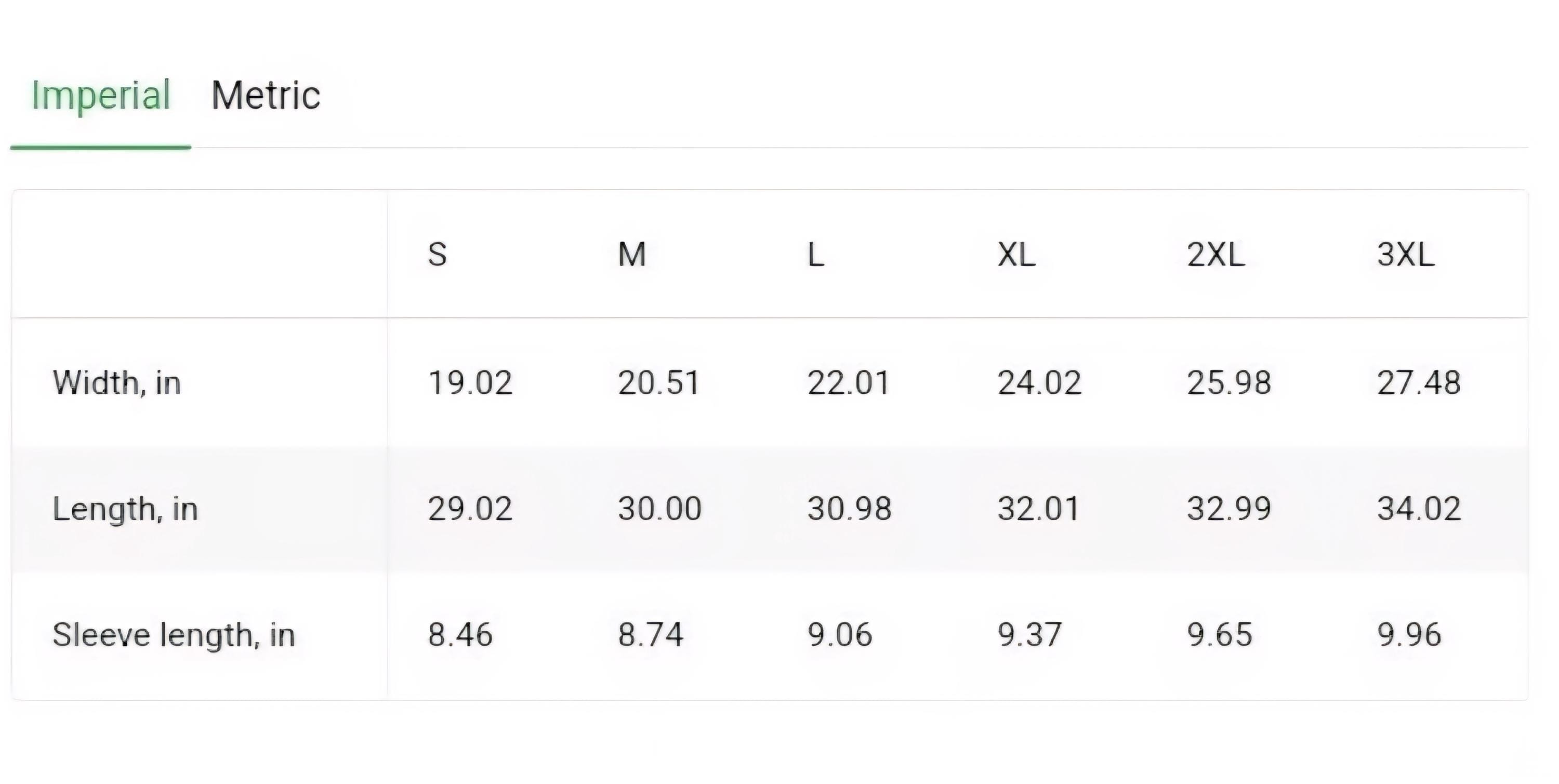Select the 8.46 sleeve length value

(460, 634)
